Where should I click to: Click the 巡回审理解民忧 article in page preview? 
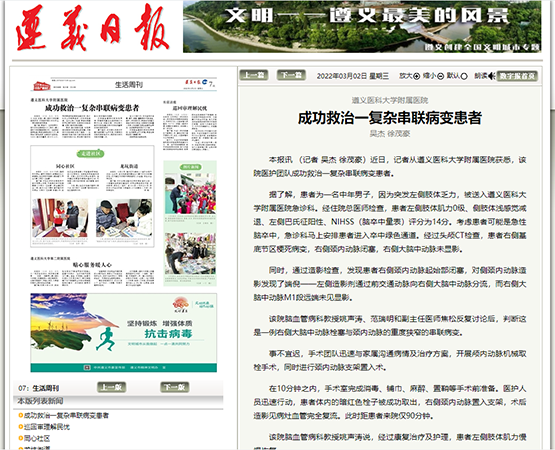190,126
